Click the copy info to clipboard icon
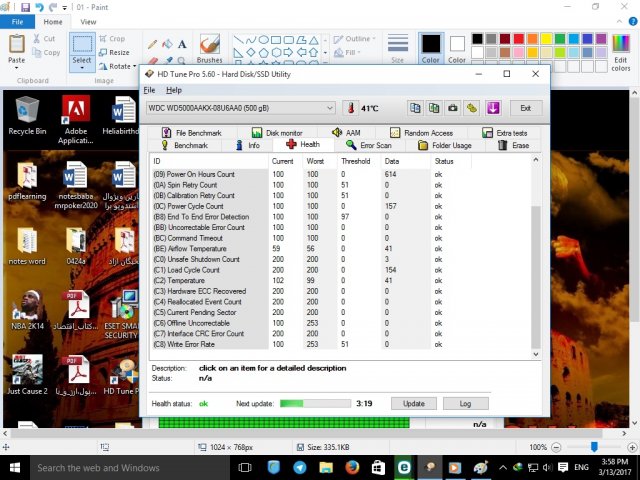 point(415,108)
